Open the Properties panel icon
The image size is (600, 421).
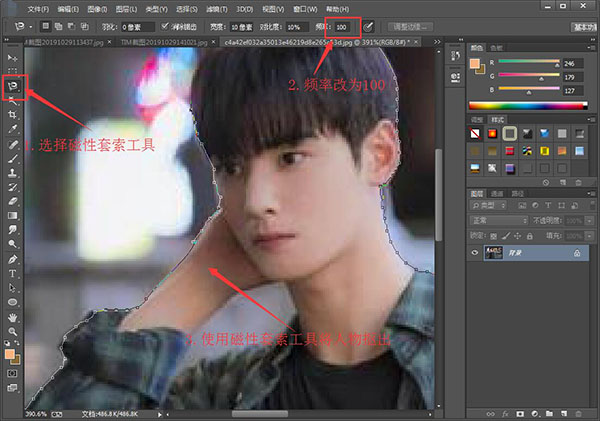point(455,77)
